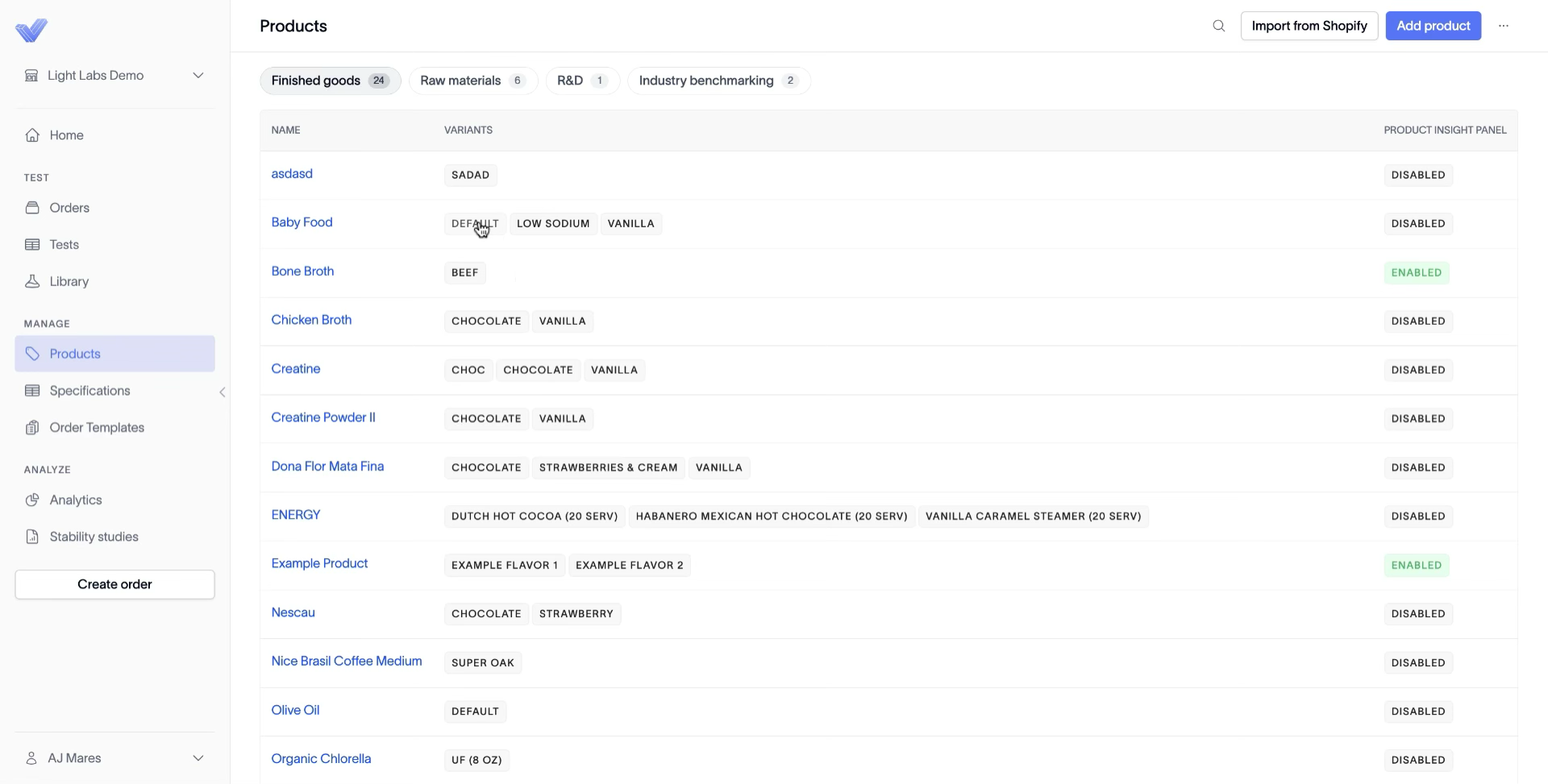Toggle Example Product ENABLED insight badge
The image size is (1548, 784).
point(1417,566)
